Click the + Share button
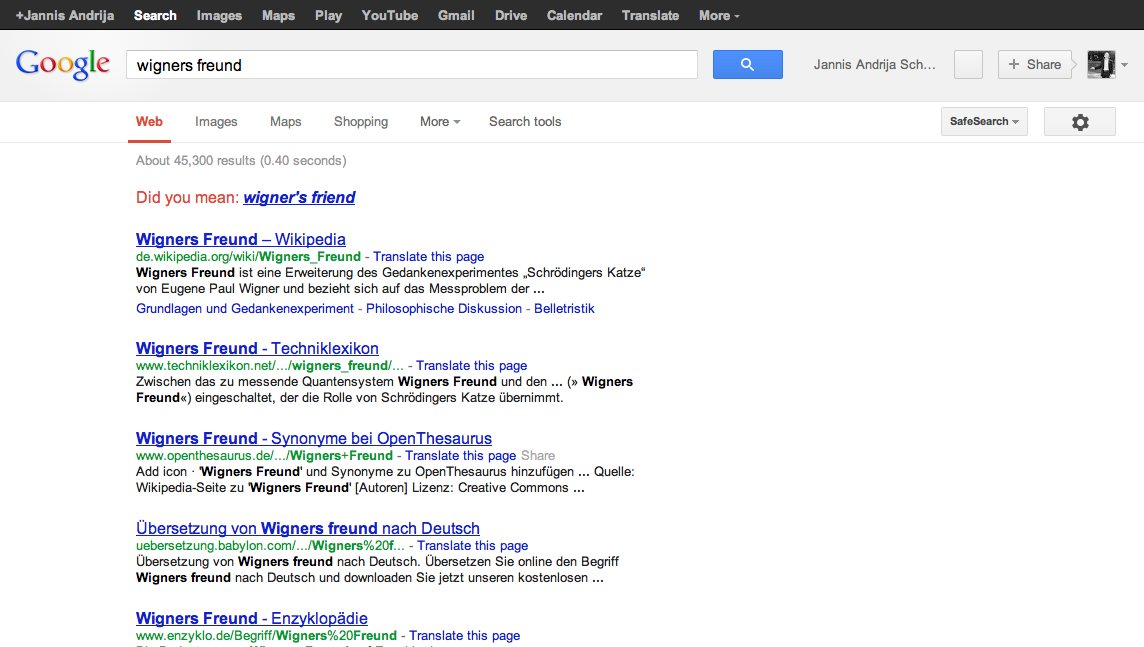 pyautogui.click(x=1035, y=64)
